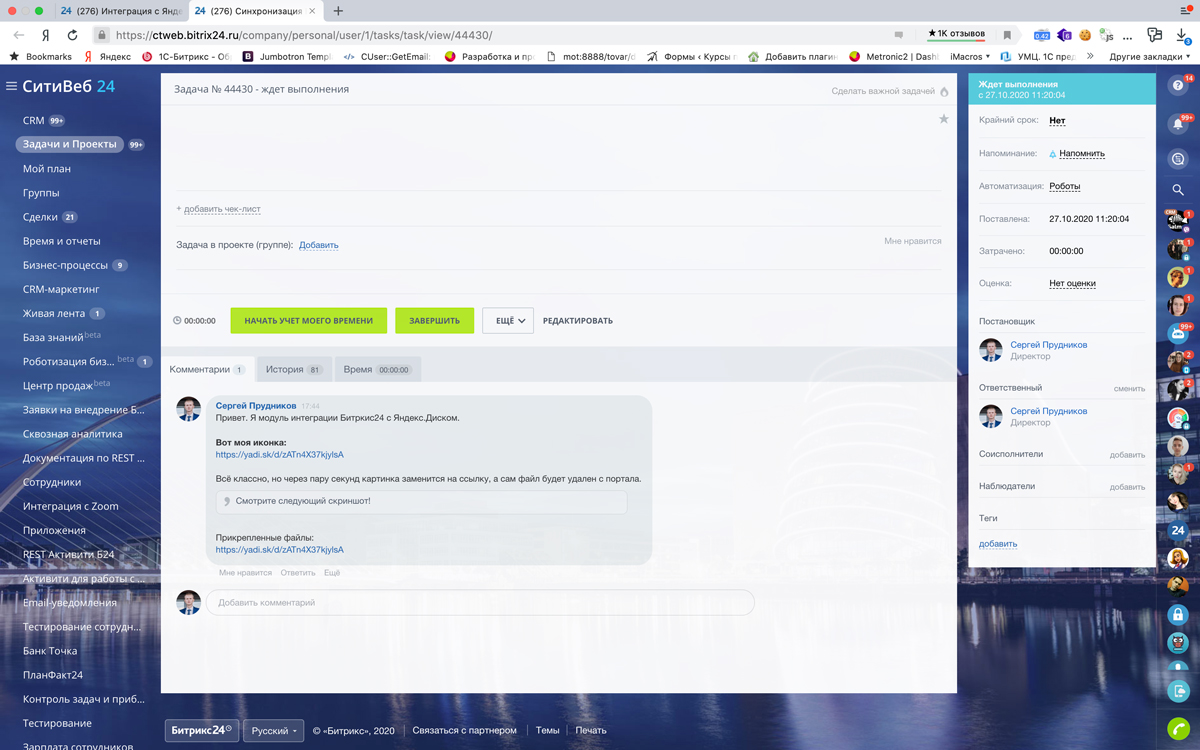Screen dimensions: 1200x750
Task: Toggle Мне нравится under the comment
Action: point(245,573)
